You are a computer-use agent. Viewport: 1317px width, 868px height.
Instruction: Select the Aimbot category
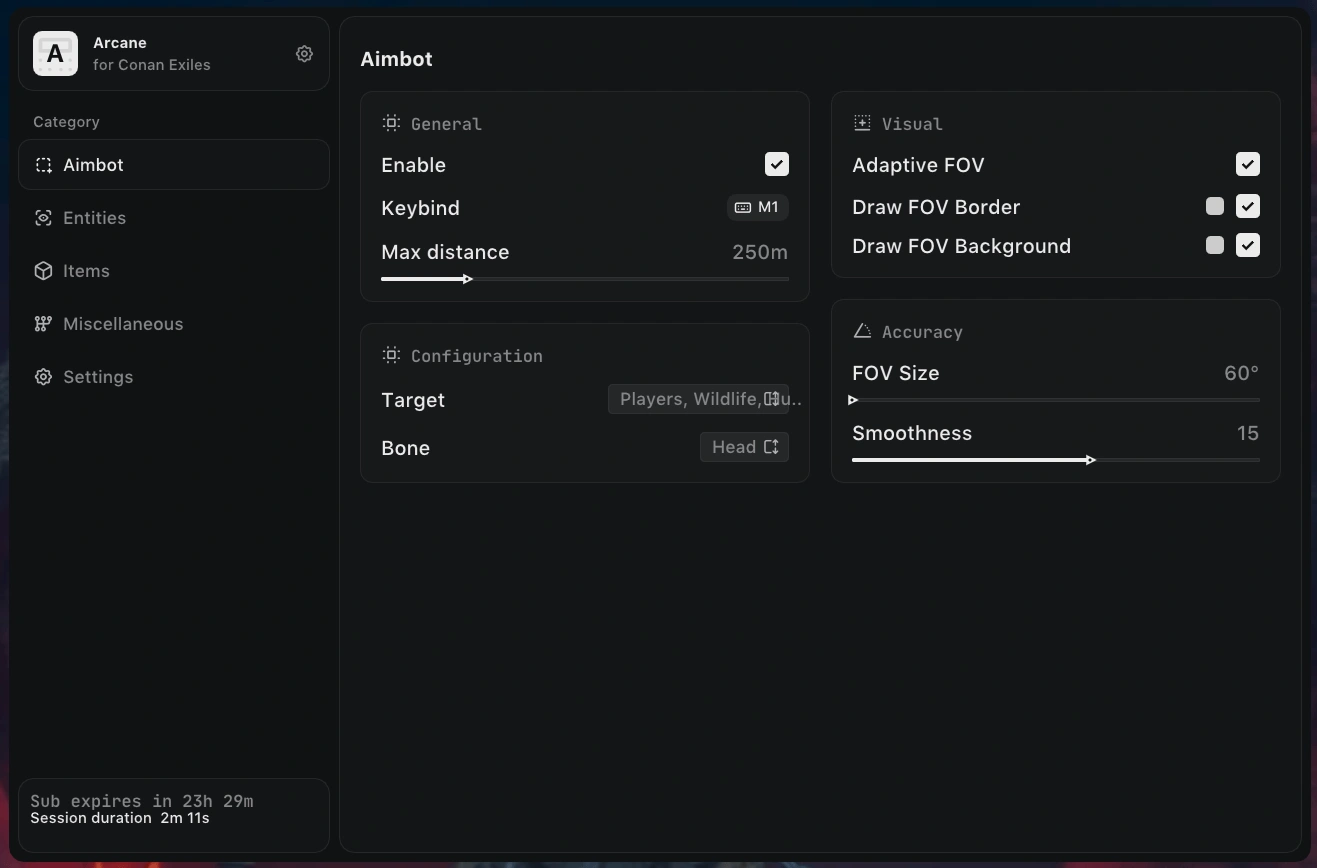(174, 165)
